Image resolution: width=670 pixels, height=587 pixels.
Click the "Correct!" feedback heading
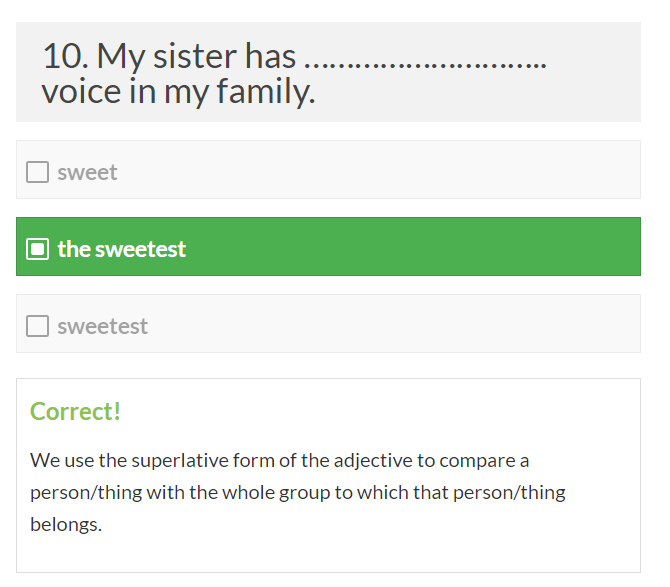point(75,411)
